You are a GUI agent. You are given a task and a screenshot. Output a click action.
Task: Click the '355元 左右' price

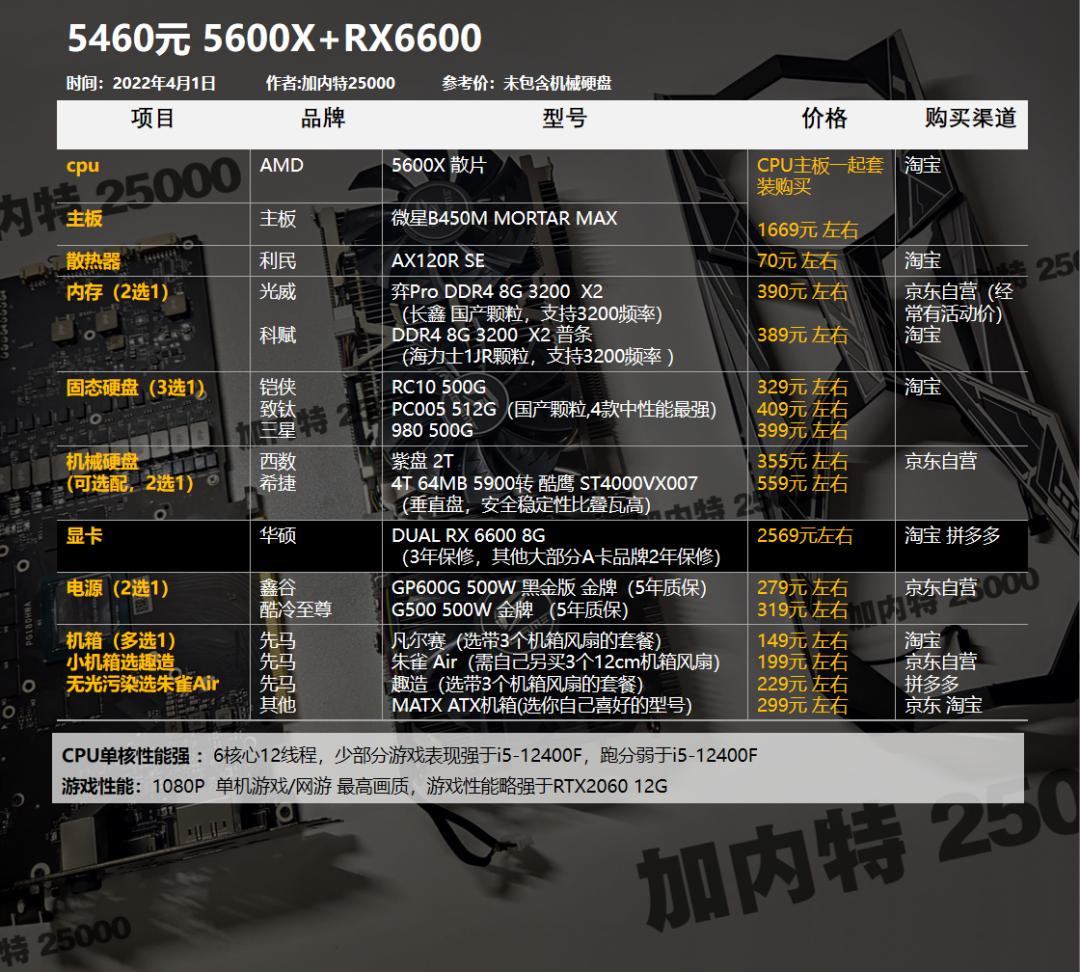802,462
